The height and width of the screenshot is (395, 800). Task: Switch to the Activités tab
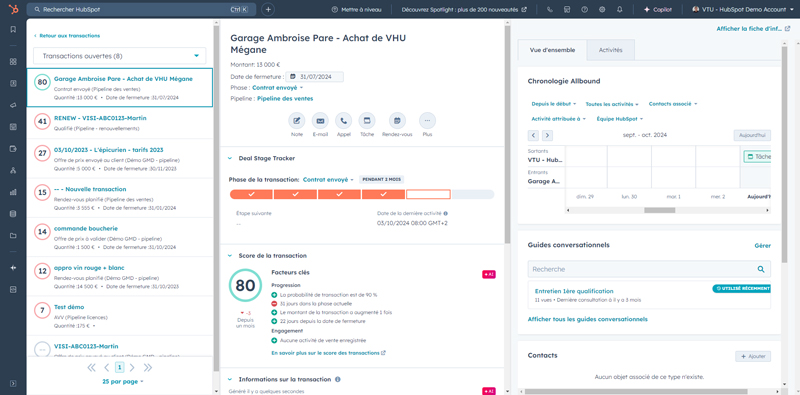tap(610, 50)
